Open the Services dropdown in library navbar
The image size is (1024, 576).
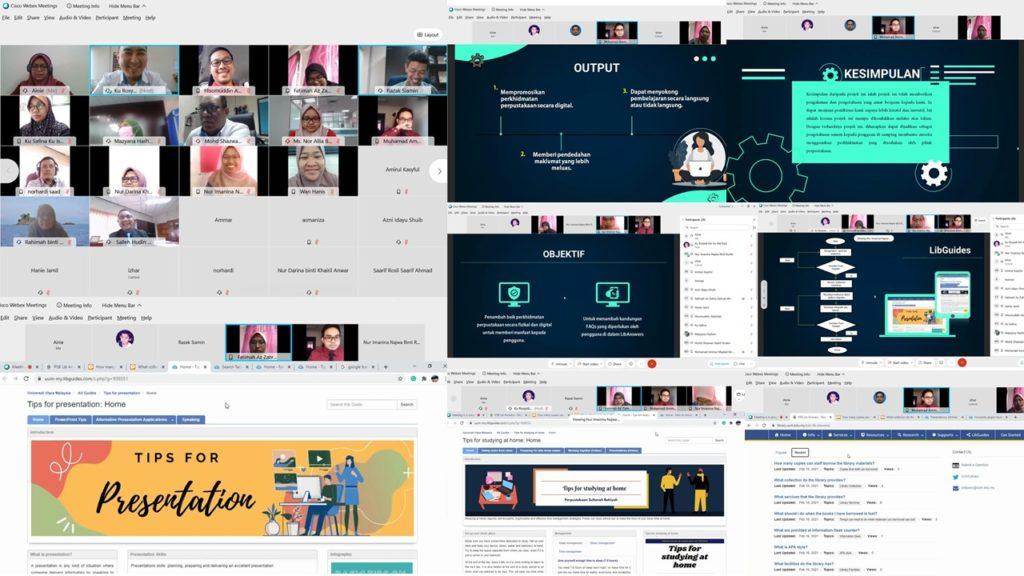click(x=842, y=435)
